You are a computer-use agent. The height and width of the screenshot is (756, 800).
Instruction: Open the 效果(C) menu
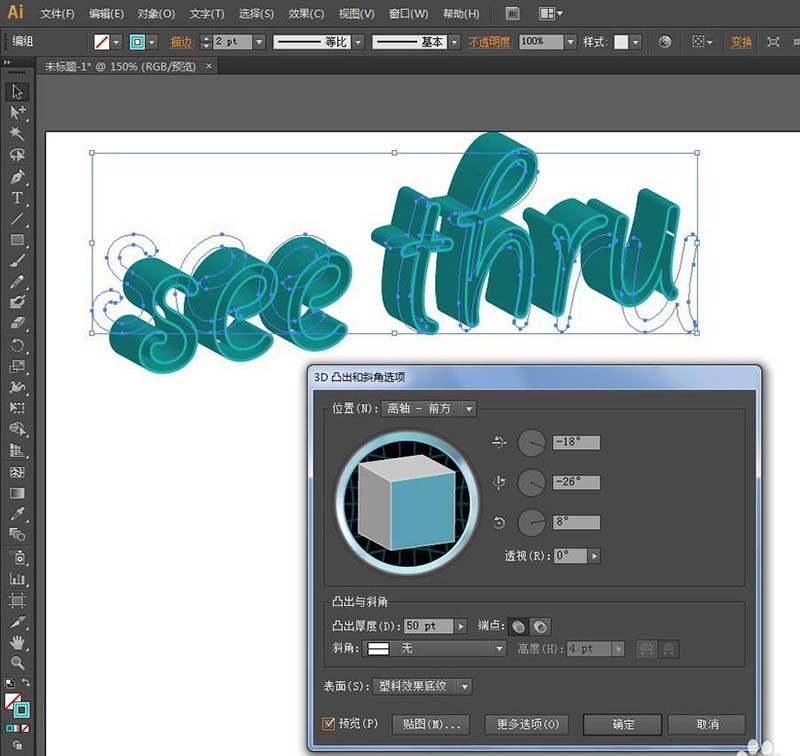tap(306, 14)
